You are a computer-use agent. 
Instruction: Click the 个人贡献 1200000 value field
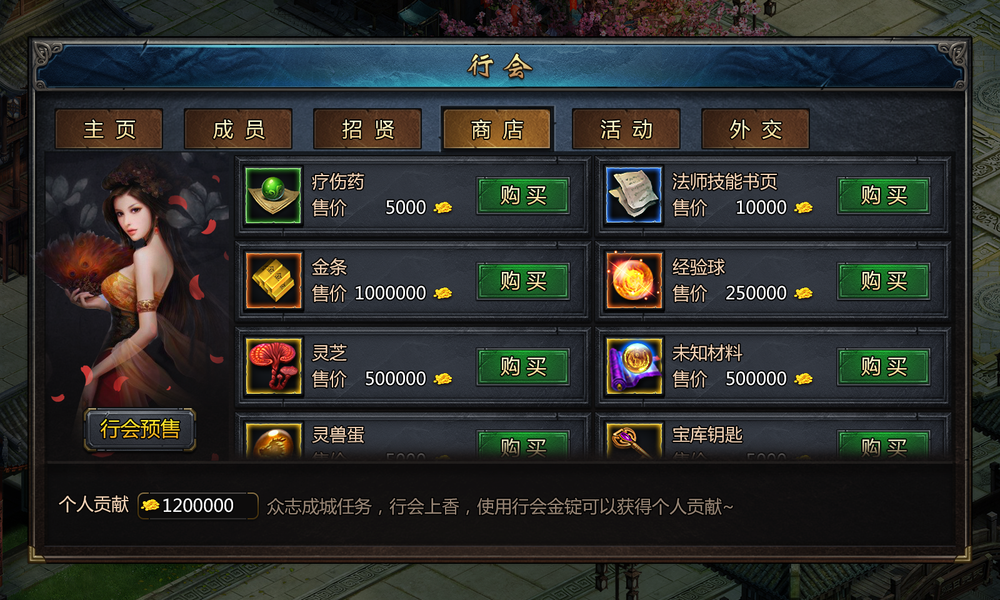(198, 506)
